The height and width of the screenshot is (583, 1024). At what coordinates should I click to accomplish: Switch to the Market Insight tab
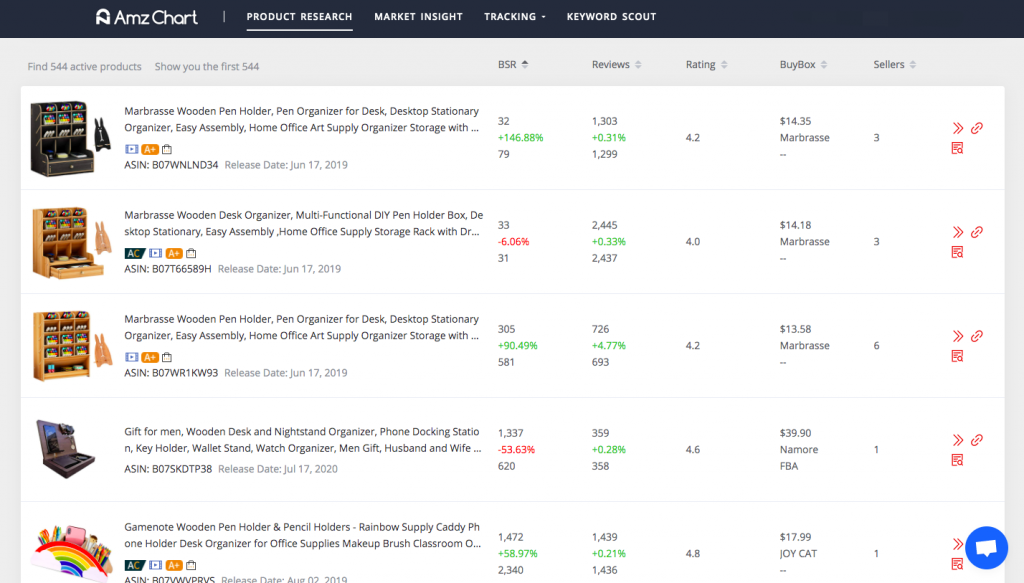click(418, 17)
